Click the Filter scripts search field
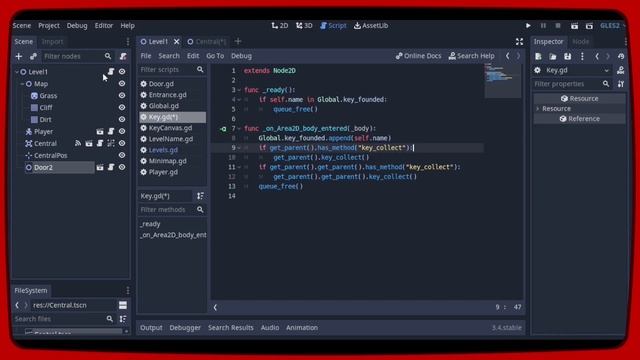Viewport: 640px width, 360px height. (172, 70)
